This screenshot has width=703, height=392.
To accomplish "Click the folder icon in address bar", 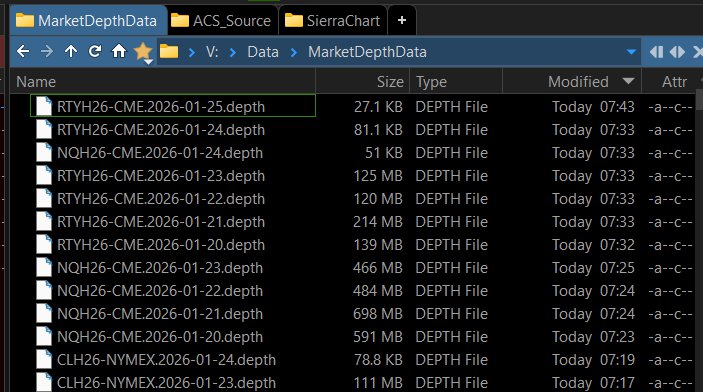I will coord(169,52).
